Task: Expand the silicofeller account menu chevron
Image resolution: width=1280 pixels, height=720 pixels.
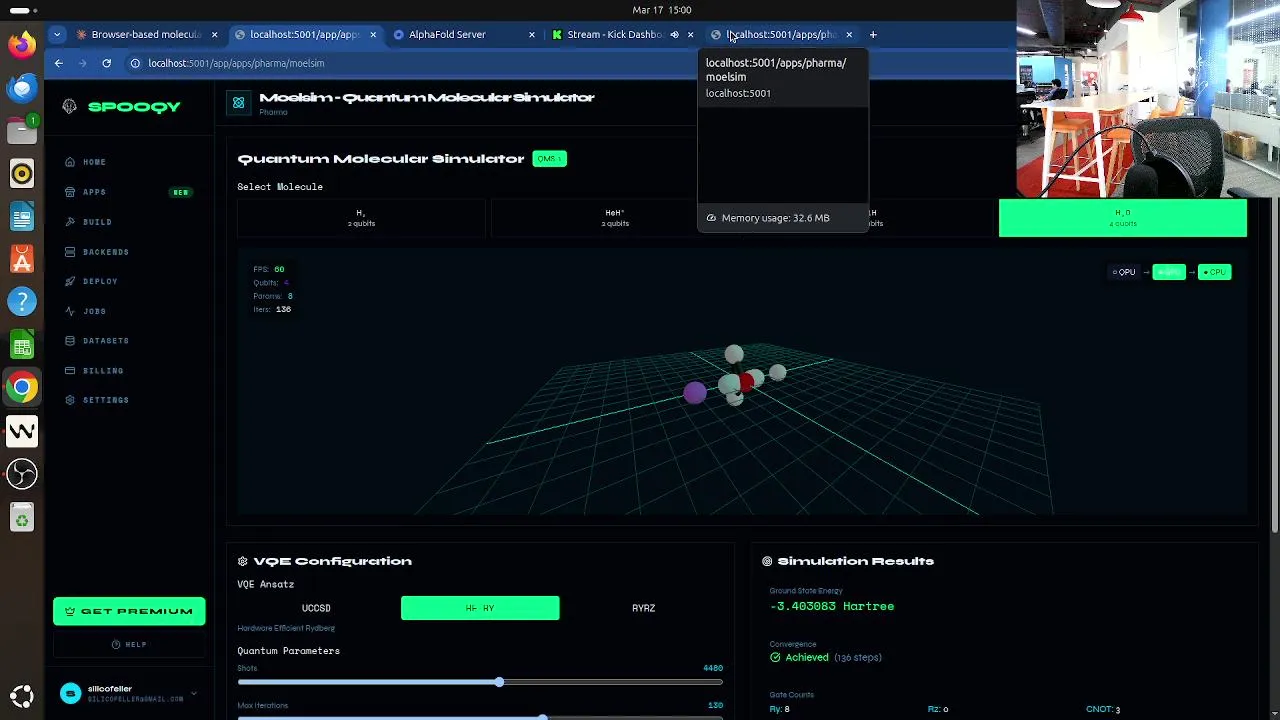Action: [193, 693]
